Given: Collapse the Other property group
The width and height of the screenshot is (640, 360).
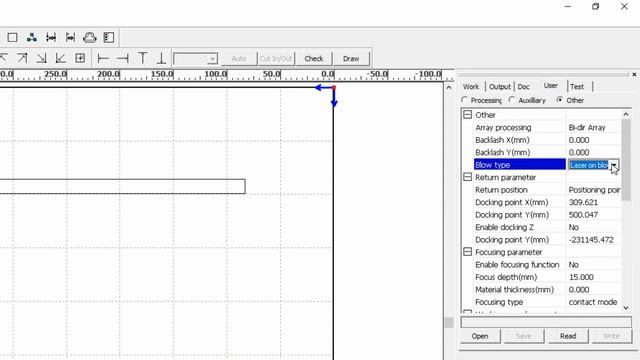Looking at the screenshot, I should [467, 115].
